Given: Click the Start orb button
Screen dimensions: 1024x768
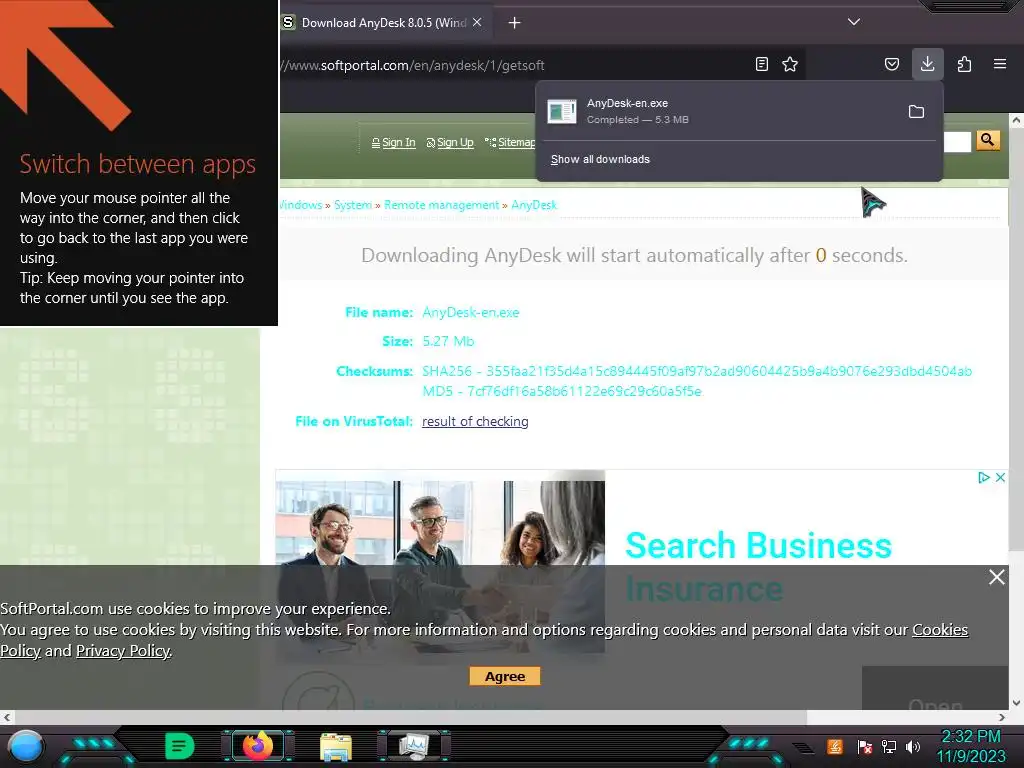Looking at the screenshot, I should (25, 746).
